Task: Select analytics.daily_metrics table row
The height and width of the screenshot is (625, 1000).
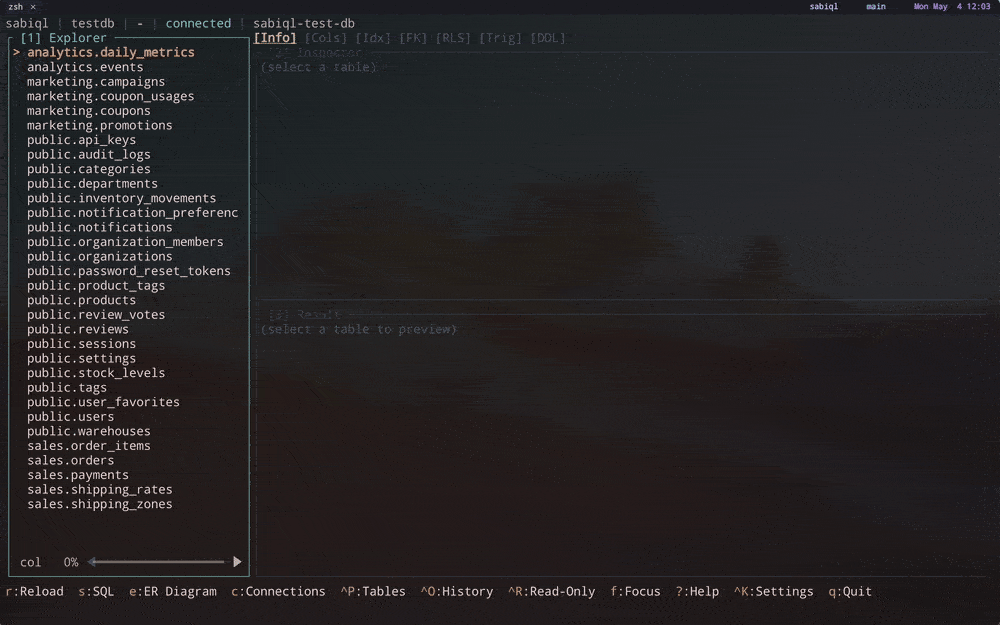Action: (110, 52)
